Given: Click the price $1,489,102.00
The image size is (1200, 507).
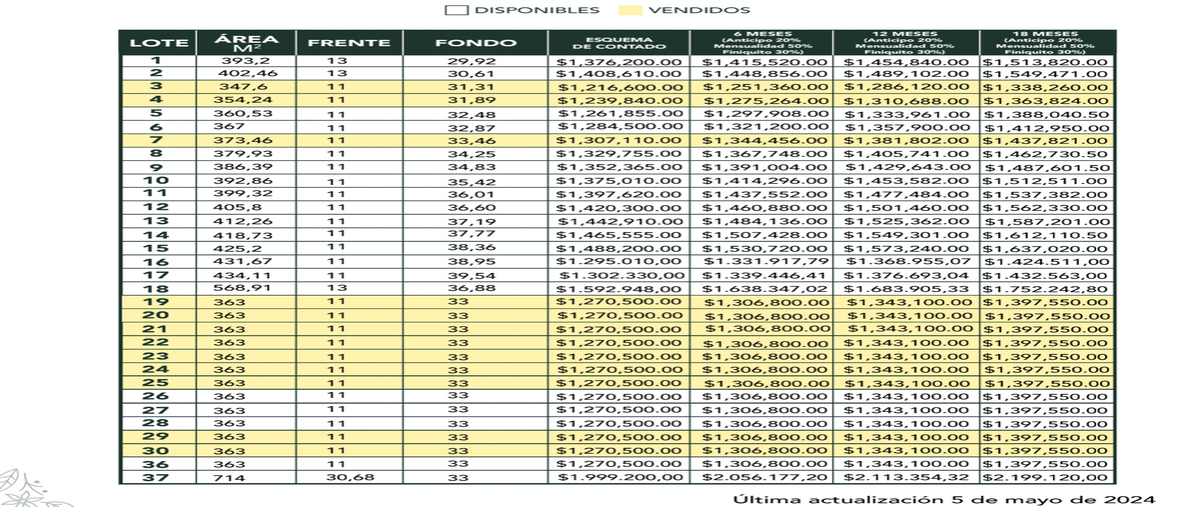Looking at the screenshot, I should tap(907, 74).
